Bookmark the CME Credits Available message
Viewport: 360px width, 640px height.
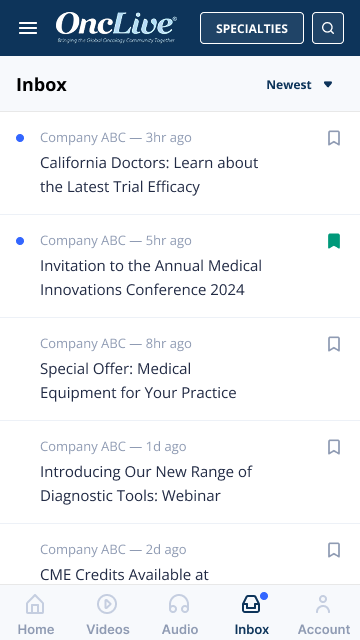[334, 550]
